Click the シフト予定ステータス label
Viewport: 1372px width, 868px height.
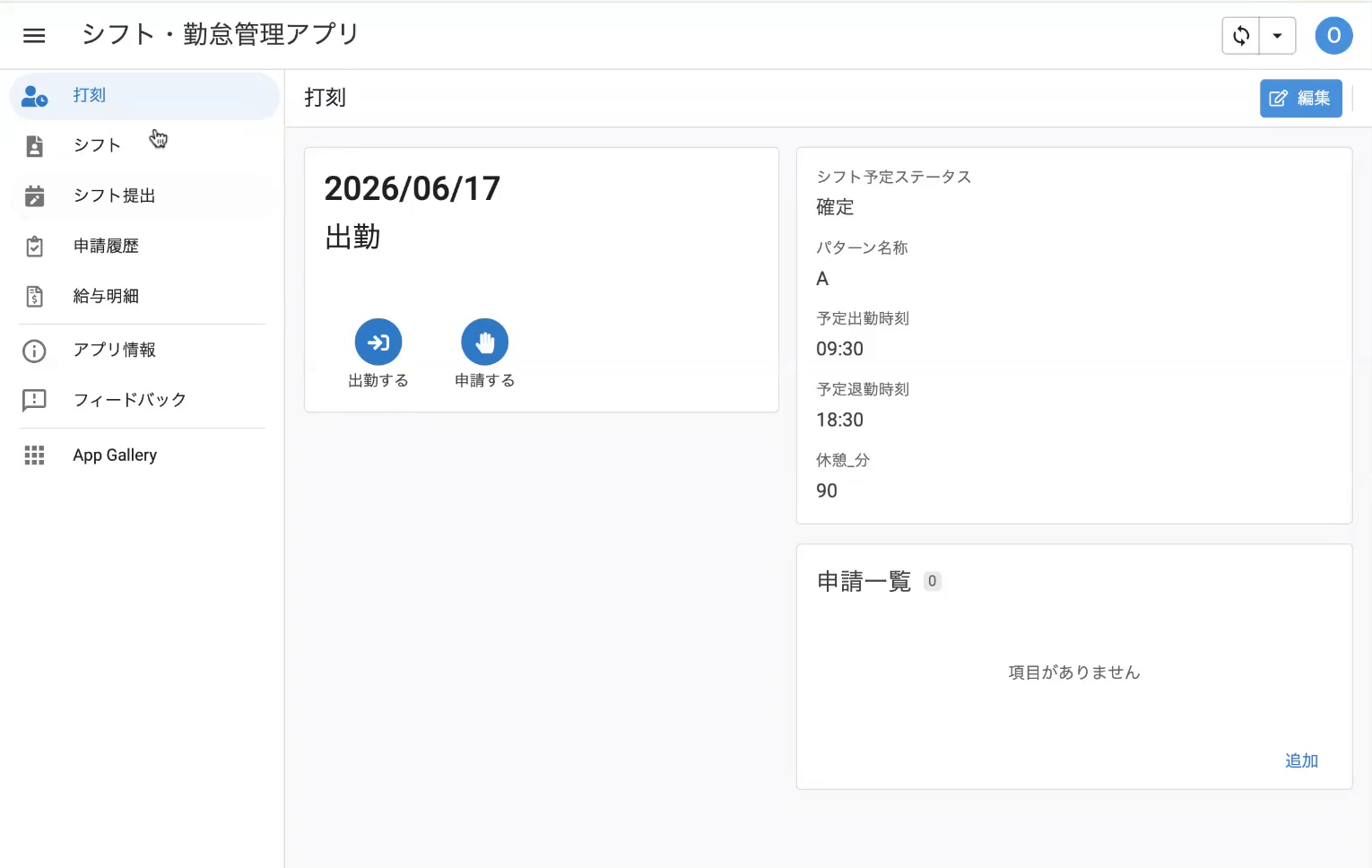pyautogui.click(x=894, y=178)
